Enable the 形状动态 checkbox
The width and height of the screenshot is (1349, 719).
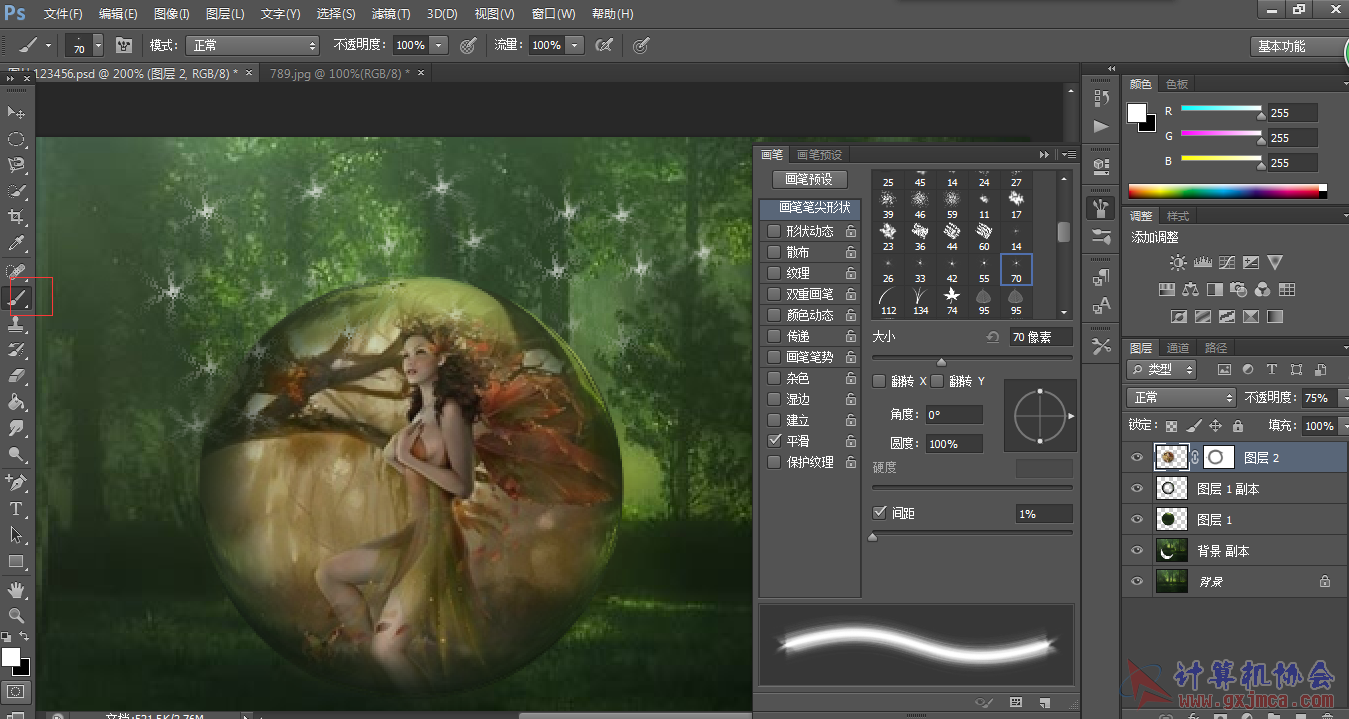coord(774,231)
